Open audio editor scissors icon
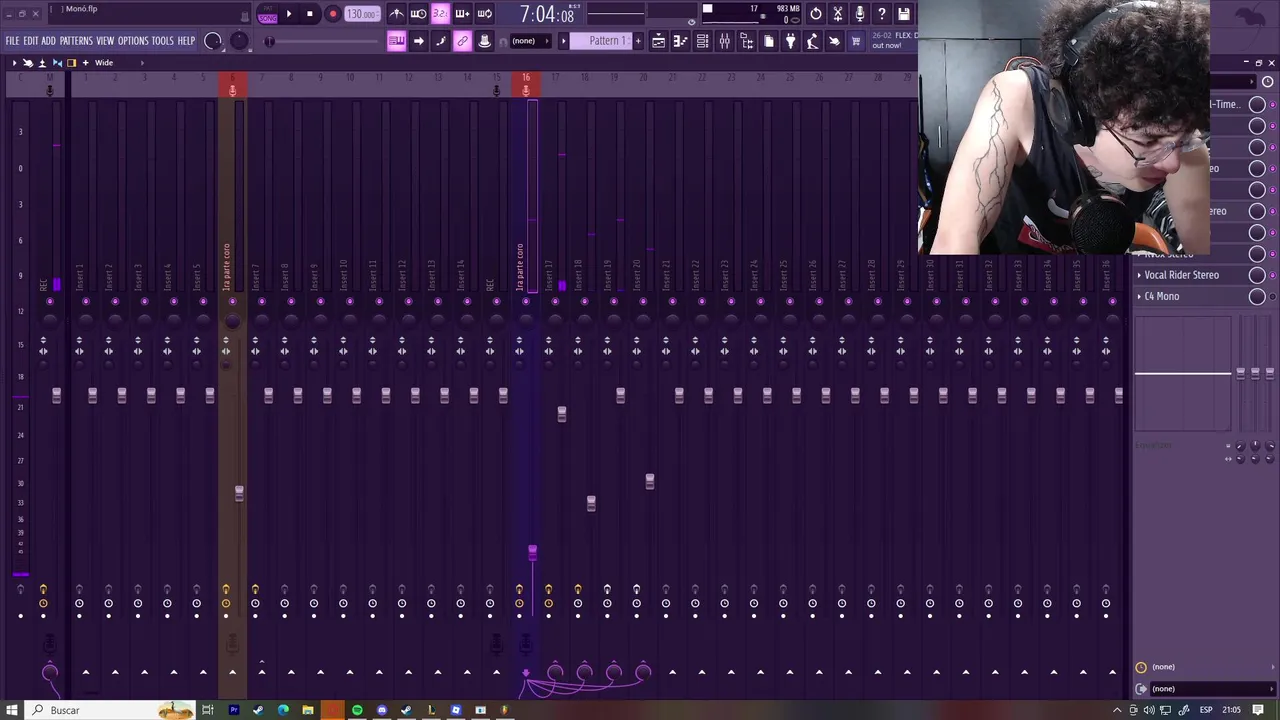The width and height of the screenshot is (1280, 720). (x=838, y=14)
